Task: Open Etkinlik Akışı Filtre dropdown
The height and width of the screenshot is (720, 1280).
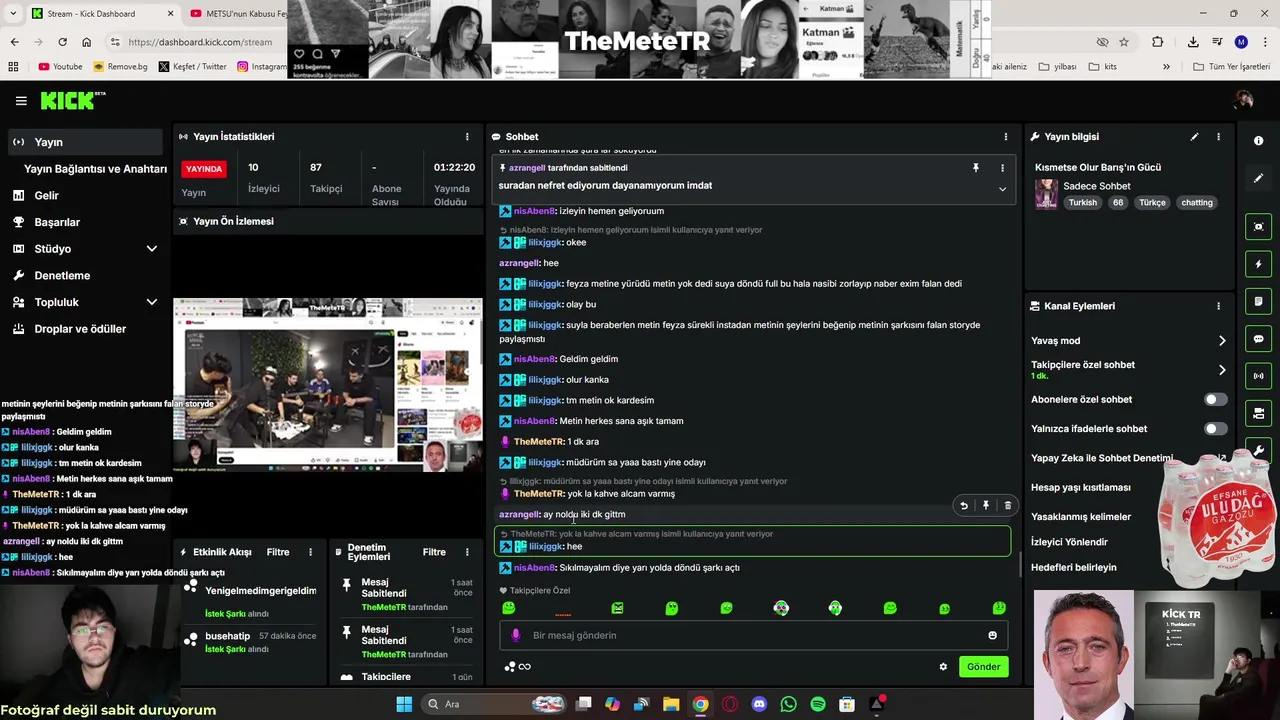Action: click(278, 552)
